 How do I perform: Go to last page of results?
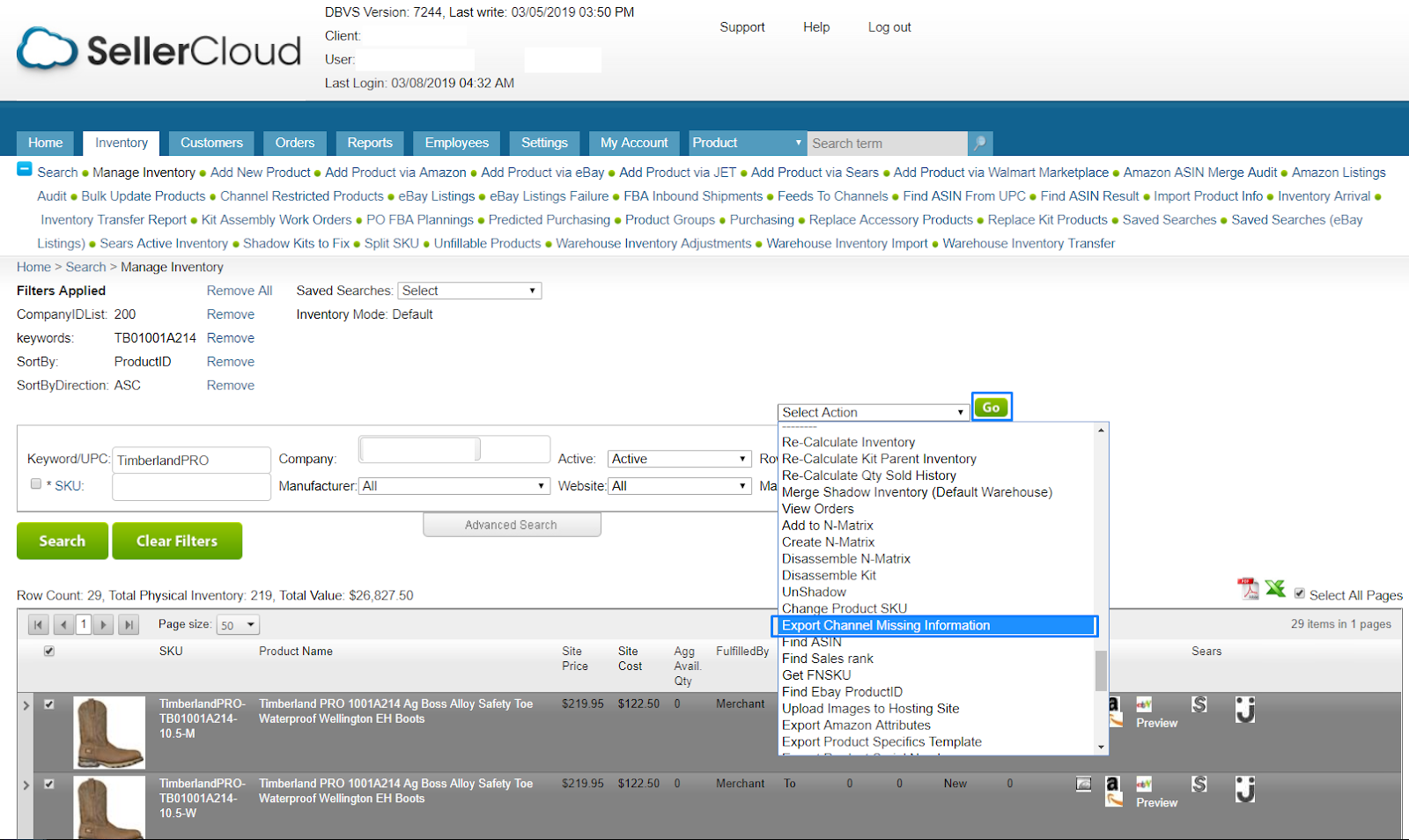[x=129, y=624]
